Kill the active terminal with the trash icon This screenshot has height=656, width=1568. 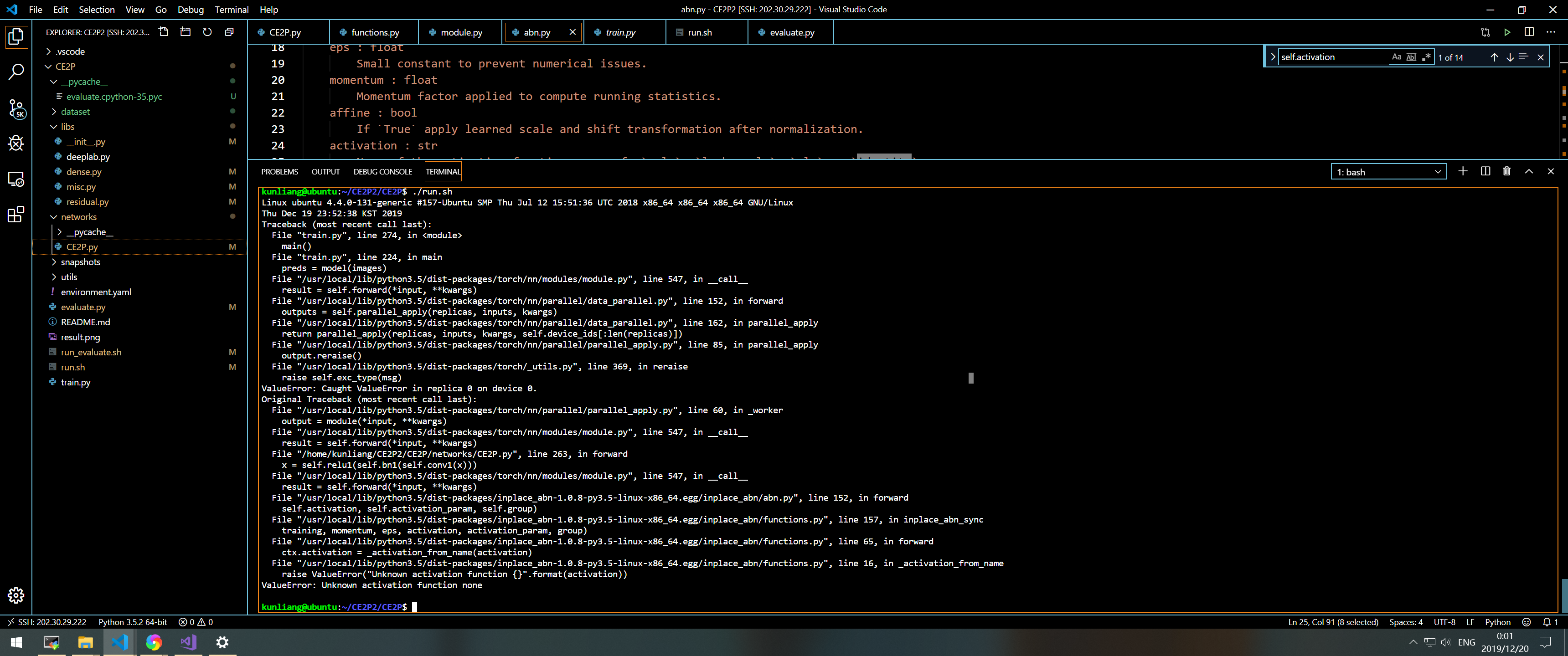click(1507, 171)
